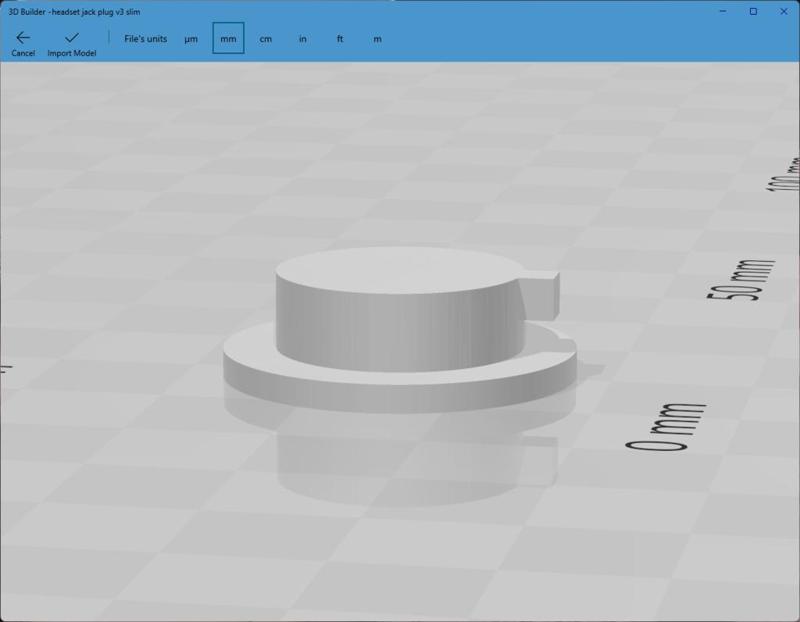
Task: Minimize the 3D Builder window
Action: (x=723, y=11)
